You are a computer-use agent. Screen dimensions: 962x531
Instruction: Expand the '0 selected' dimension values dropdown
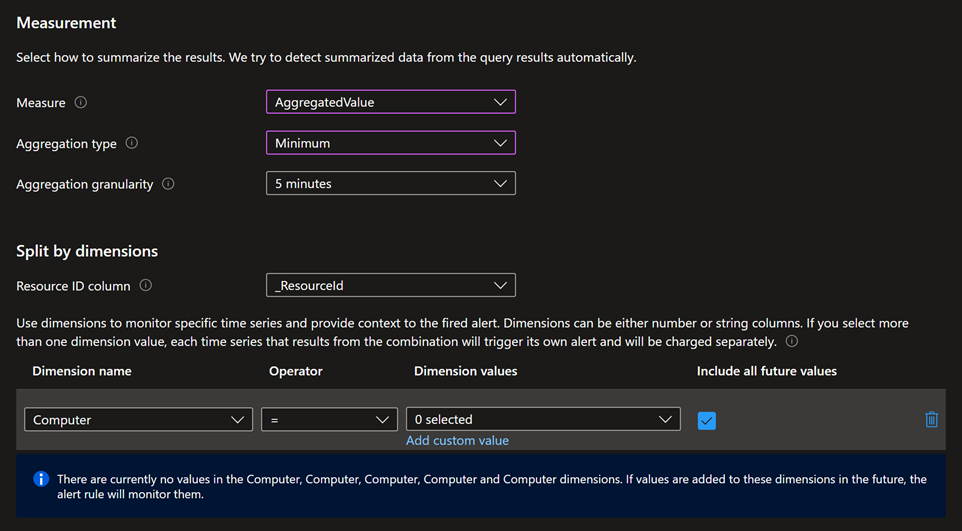pos(543,420)
